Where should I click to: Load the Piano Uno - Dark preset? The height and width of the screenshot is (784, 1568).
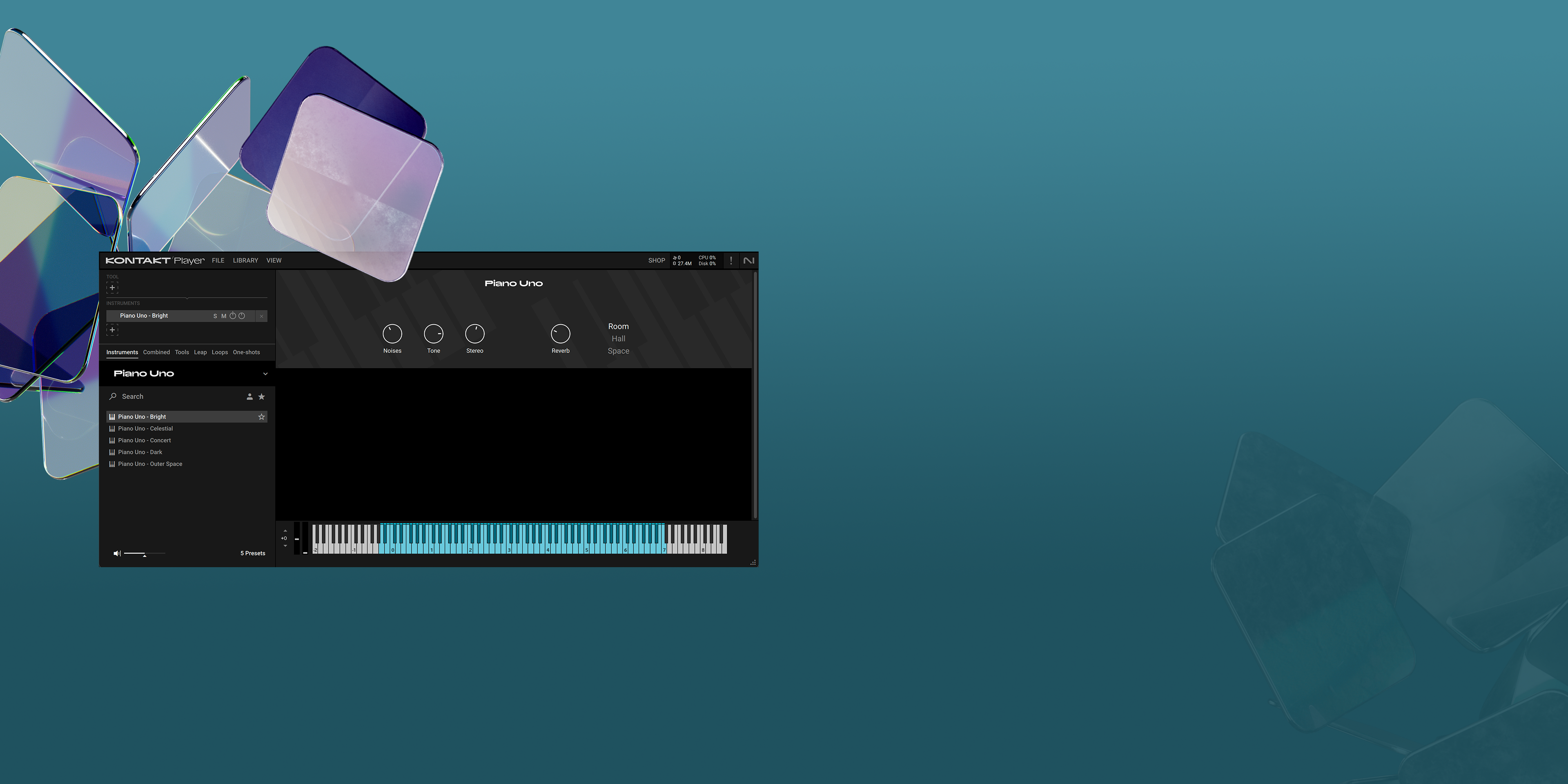pyautogui.click(x=187, y=452)
